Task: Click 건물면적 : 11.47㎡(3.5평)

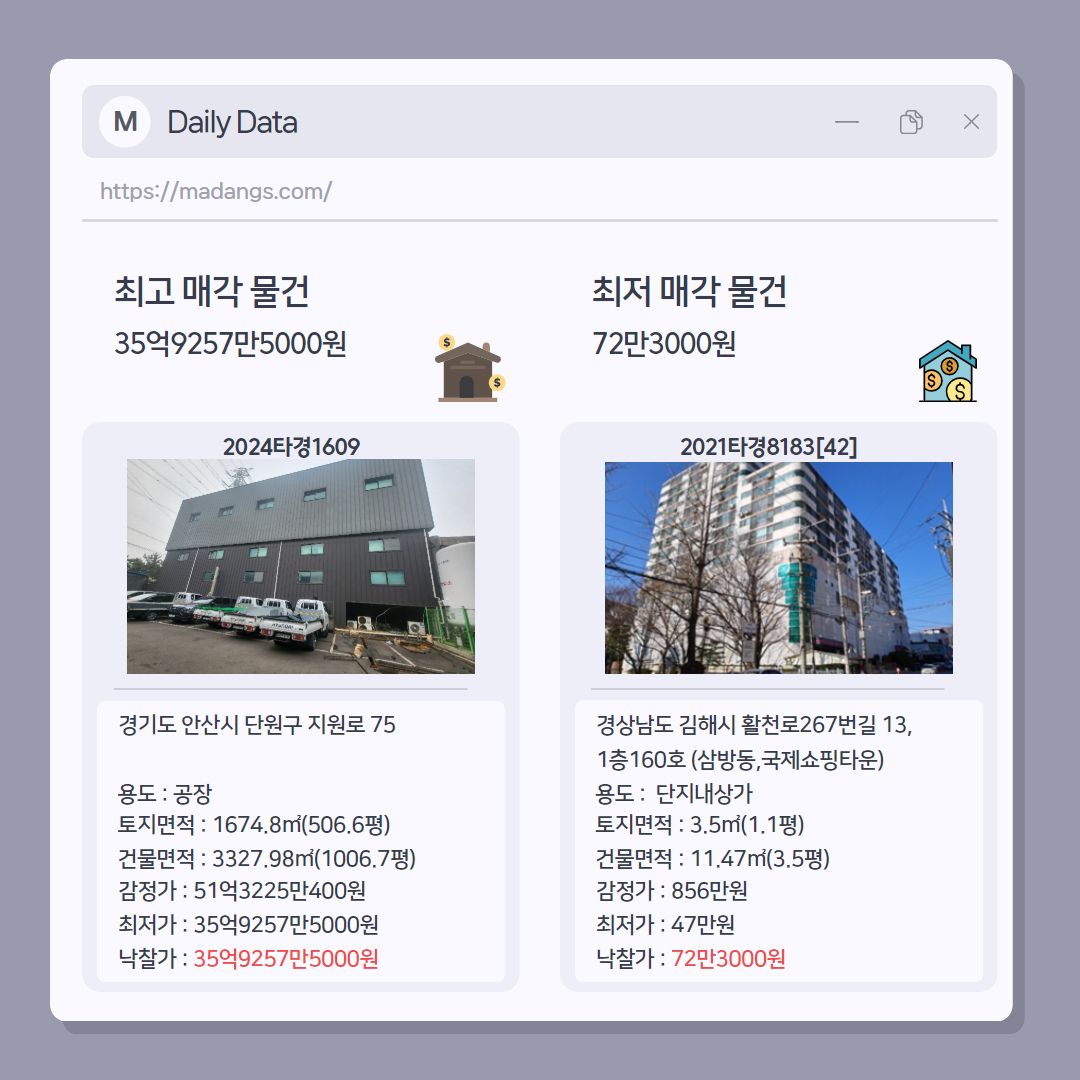Action: click(713, 858)
